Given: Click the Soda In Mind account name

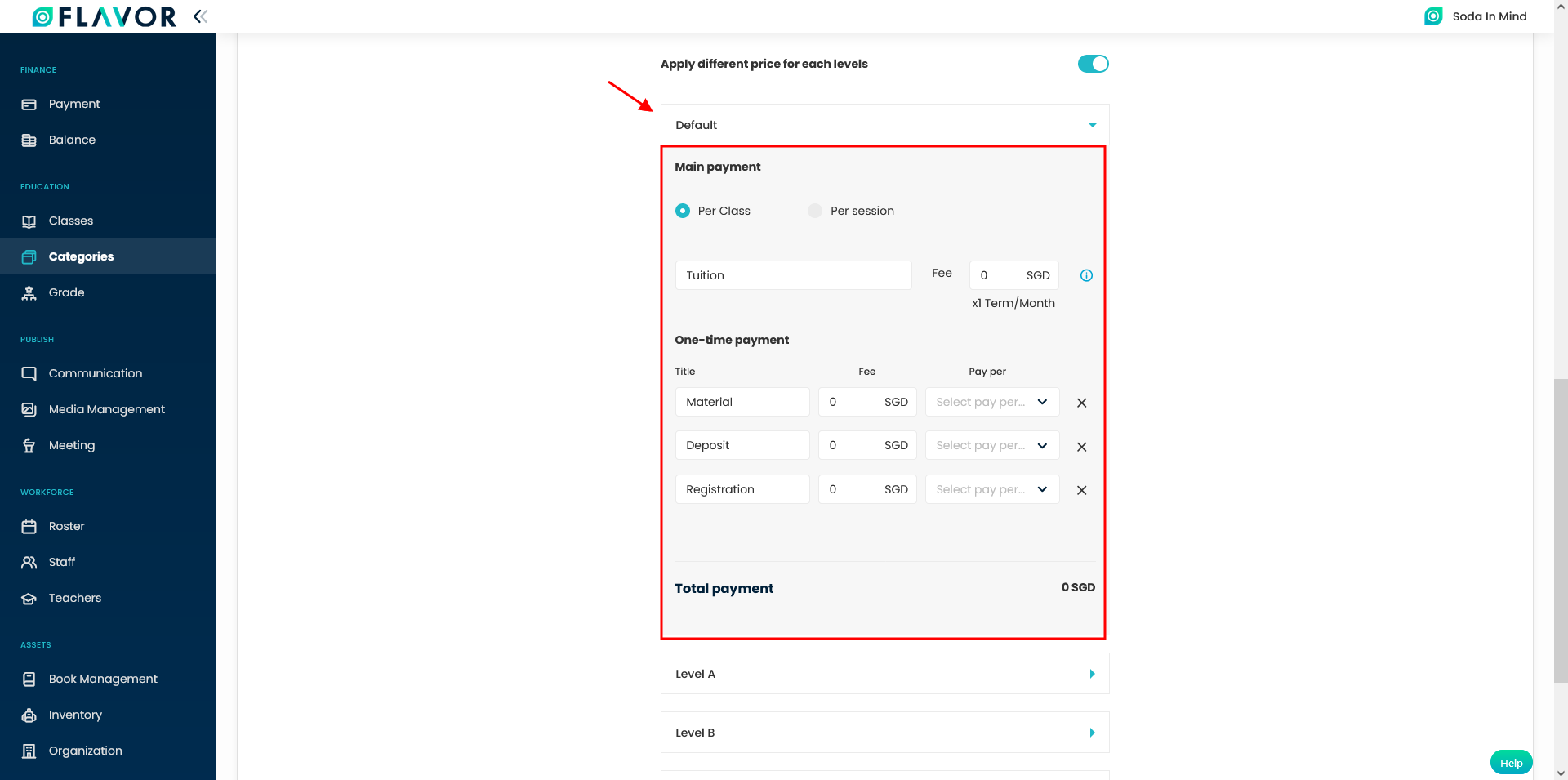Looking at the screenshot, I should [x=1490, y=16].
